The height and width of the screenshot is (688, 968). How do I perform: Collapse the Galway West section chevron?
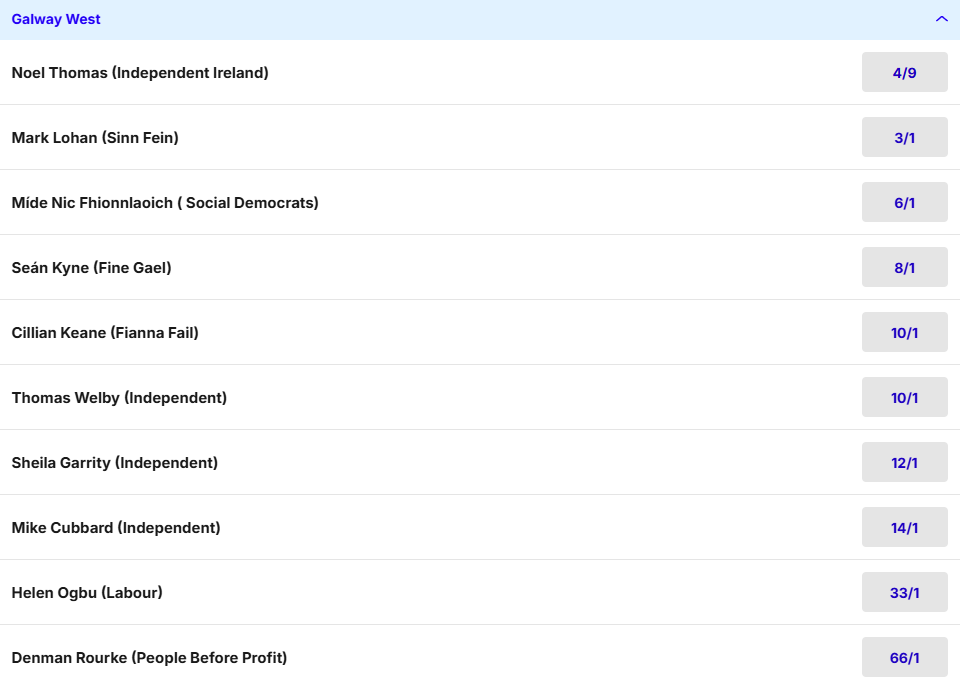pos(941,19)
